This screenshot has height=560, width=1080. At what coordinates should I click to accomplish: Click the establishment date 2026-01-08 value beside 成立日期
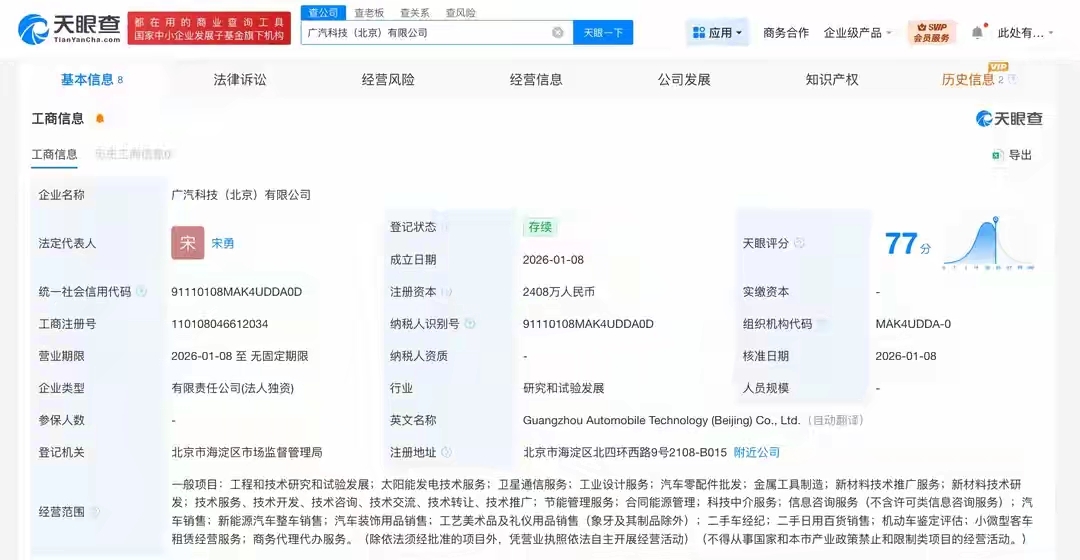[553, 260]
